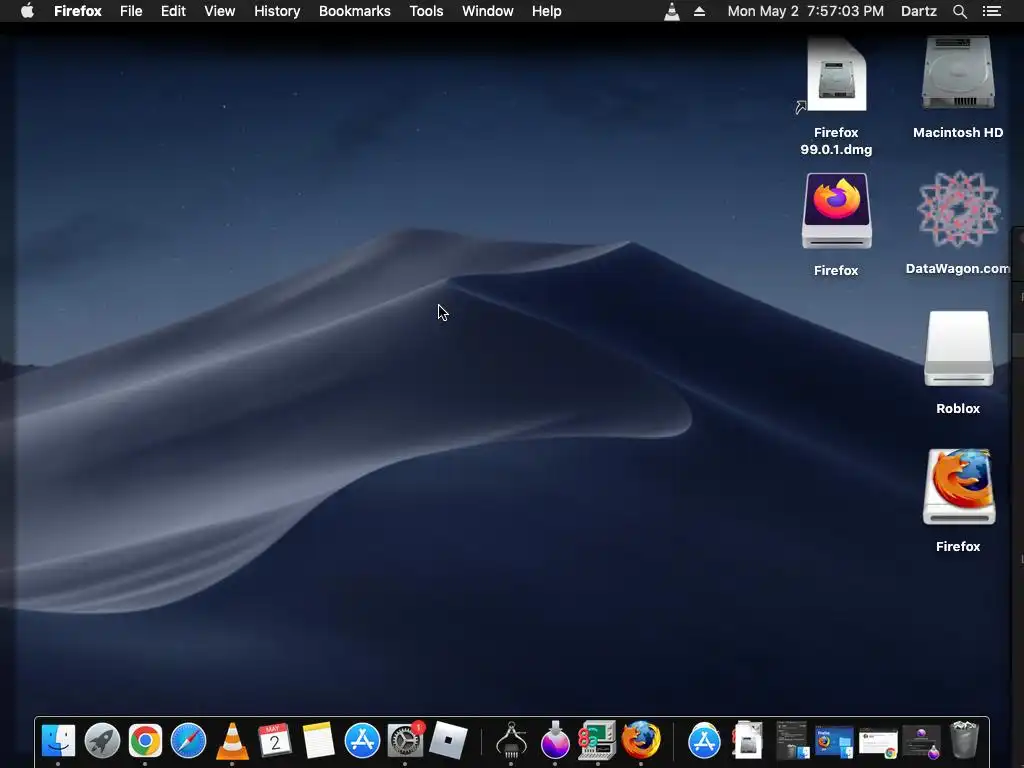Open the disk image document in dock
The height and width of the screenshot is (768, 1024).
point(747,741)
